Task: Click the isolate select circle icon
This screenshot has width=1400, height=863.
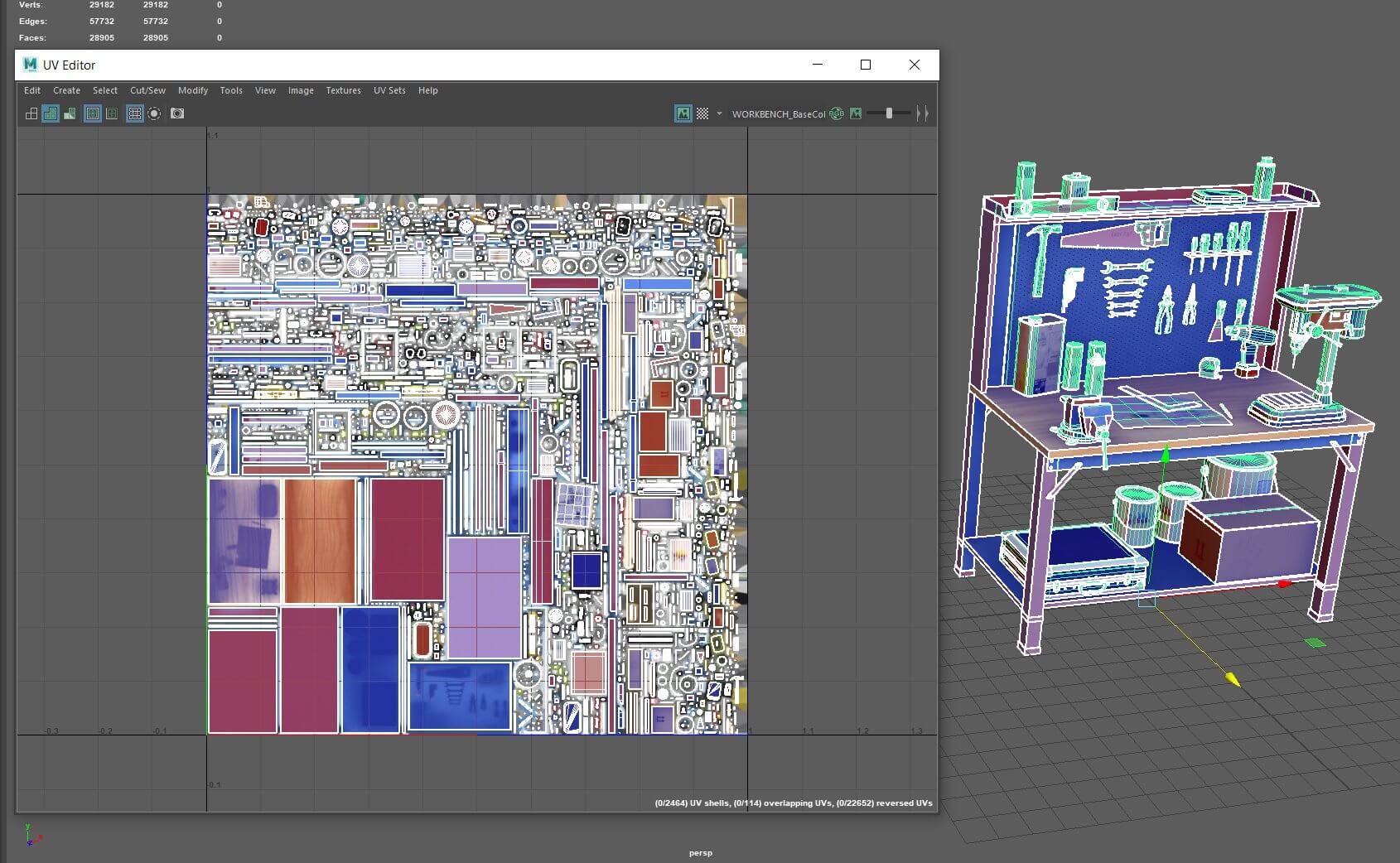Action: point(154,113)
